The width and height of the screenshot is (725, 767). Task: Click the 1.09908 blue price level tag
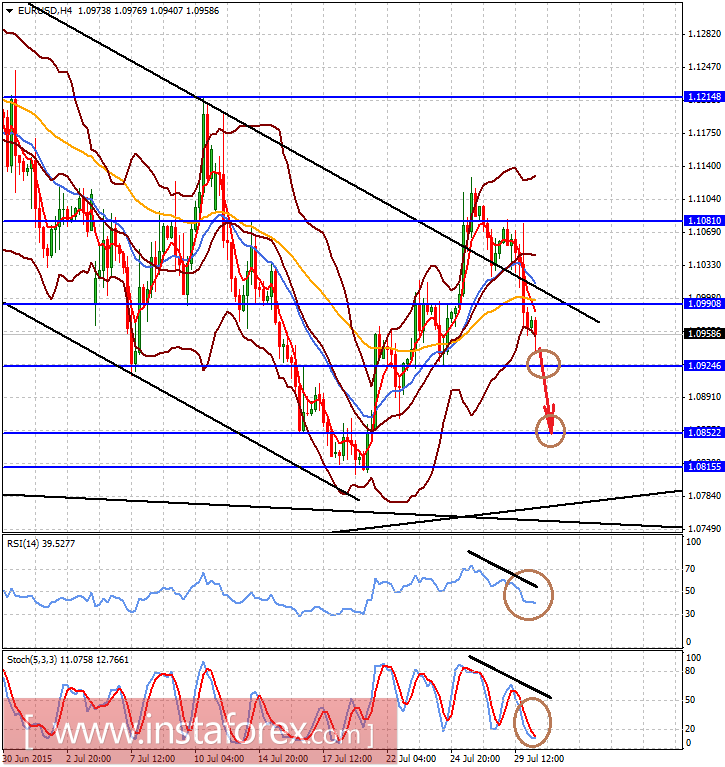pos(704,303)
